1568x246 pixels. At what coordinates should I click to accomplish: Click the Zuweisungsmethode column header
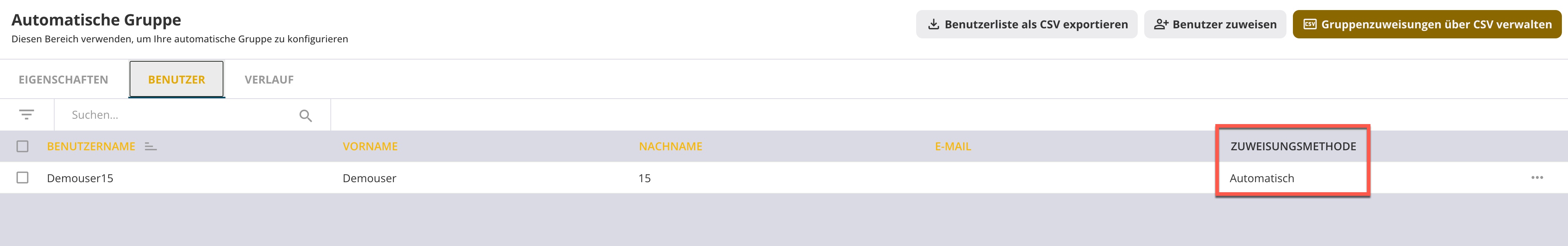(1293, 146)
